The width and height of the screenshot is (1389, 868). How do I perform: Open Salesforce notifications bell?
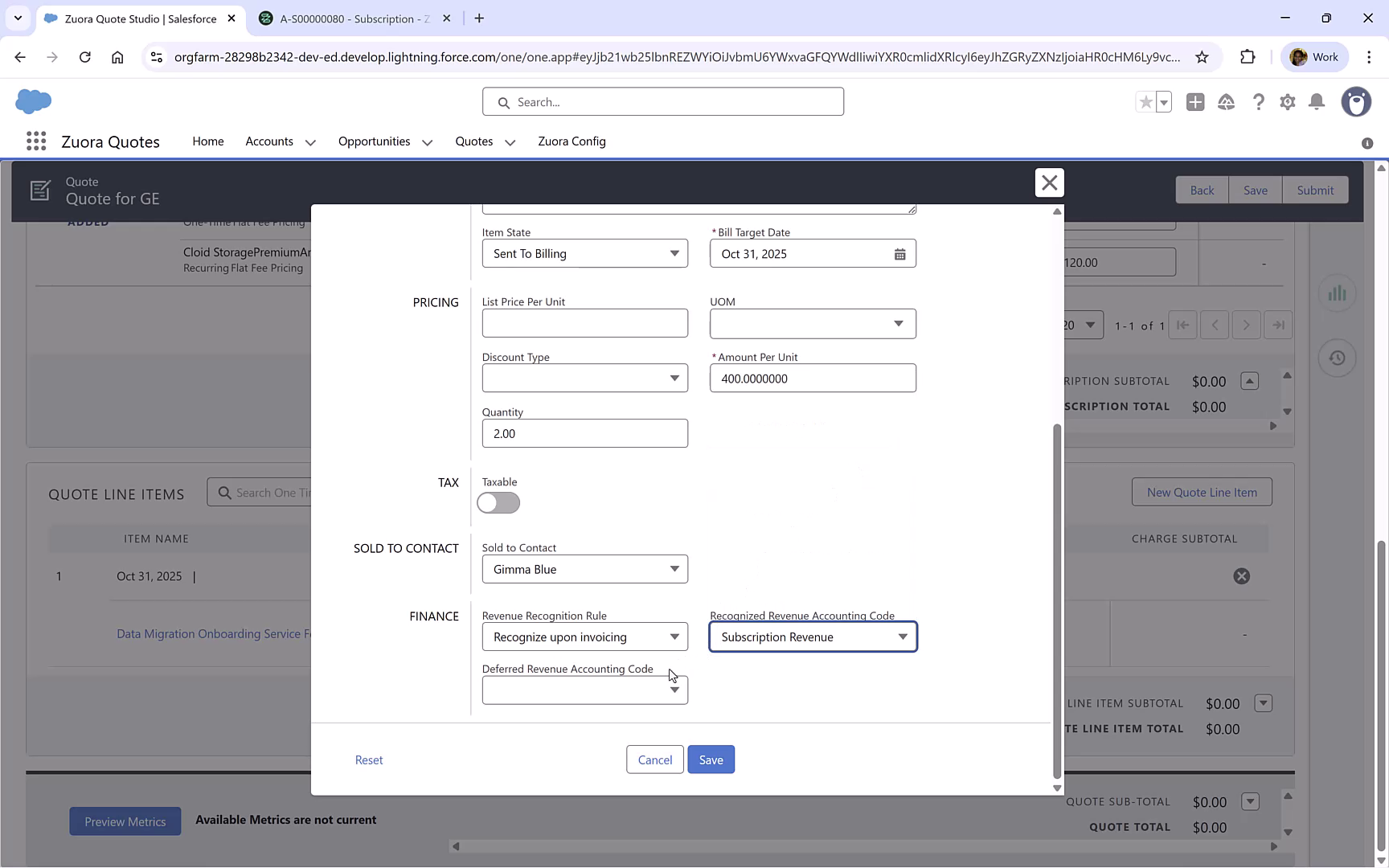click(x=1317, y=102)
